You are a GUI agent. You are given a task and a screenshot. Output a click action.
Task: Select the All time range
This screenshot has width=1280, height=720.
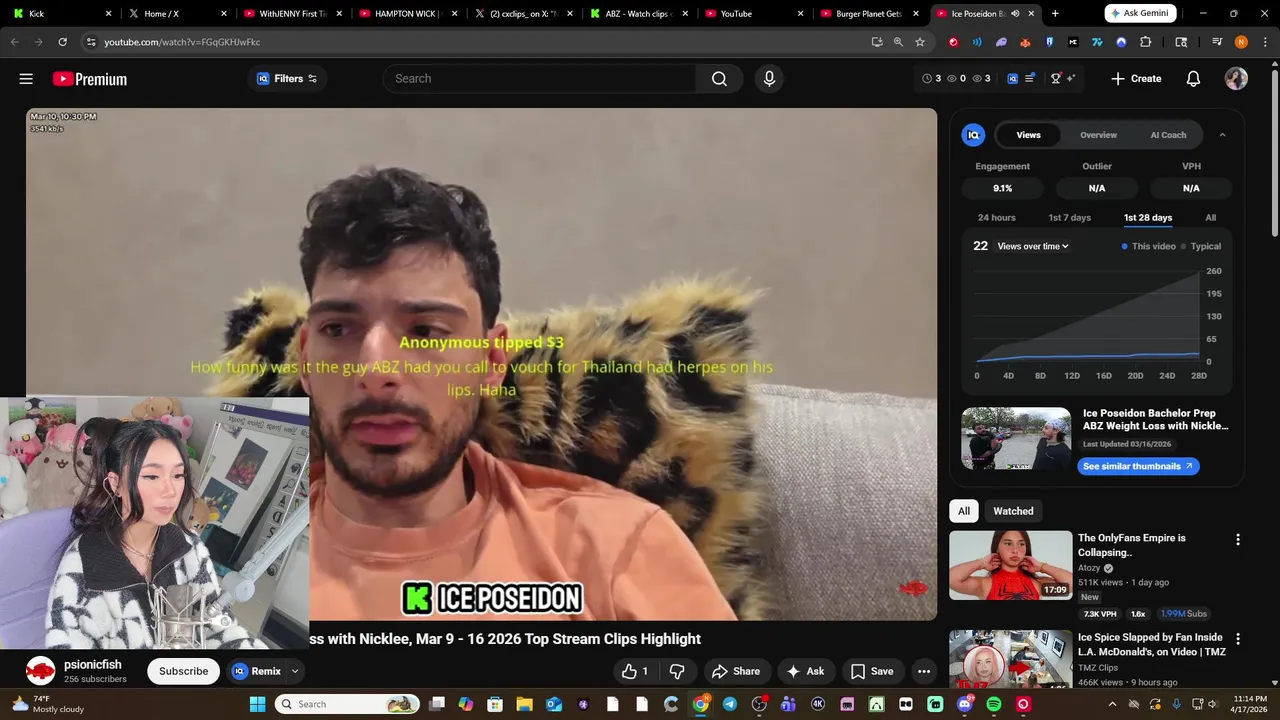pyautogui.click(x=1210, y=218)
